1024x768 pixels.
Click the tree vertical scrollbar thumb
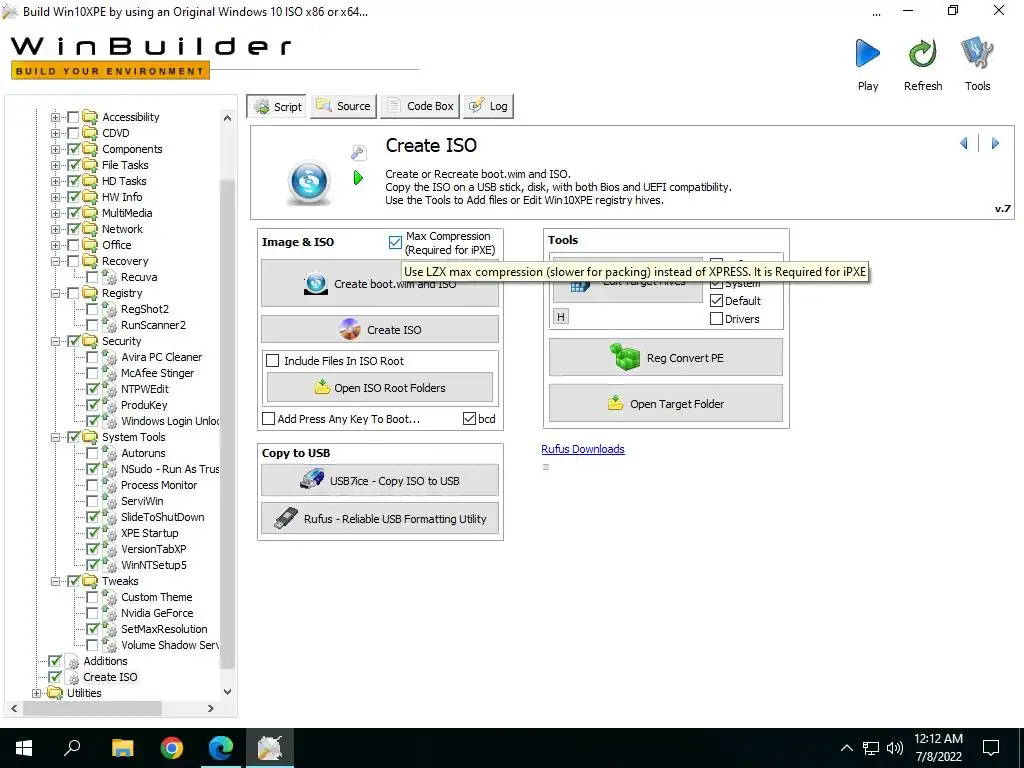coord(227,424)
